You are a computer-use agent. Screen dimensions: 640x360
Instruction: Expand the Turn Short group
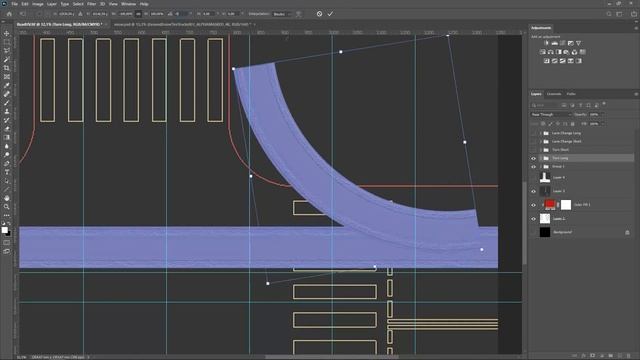click(x=541, y=150)
